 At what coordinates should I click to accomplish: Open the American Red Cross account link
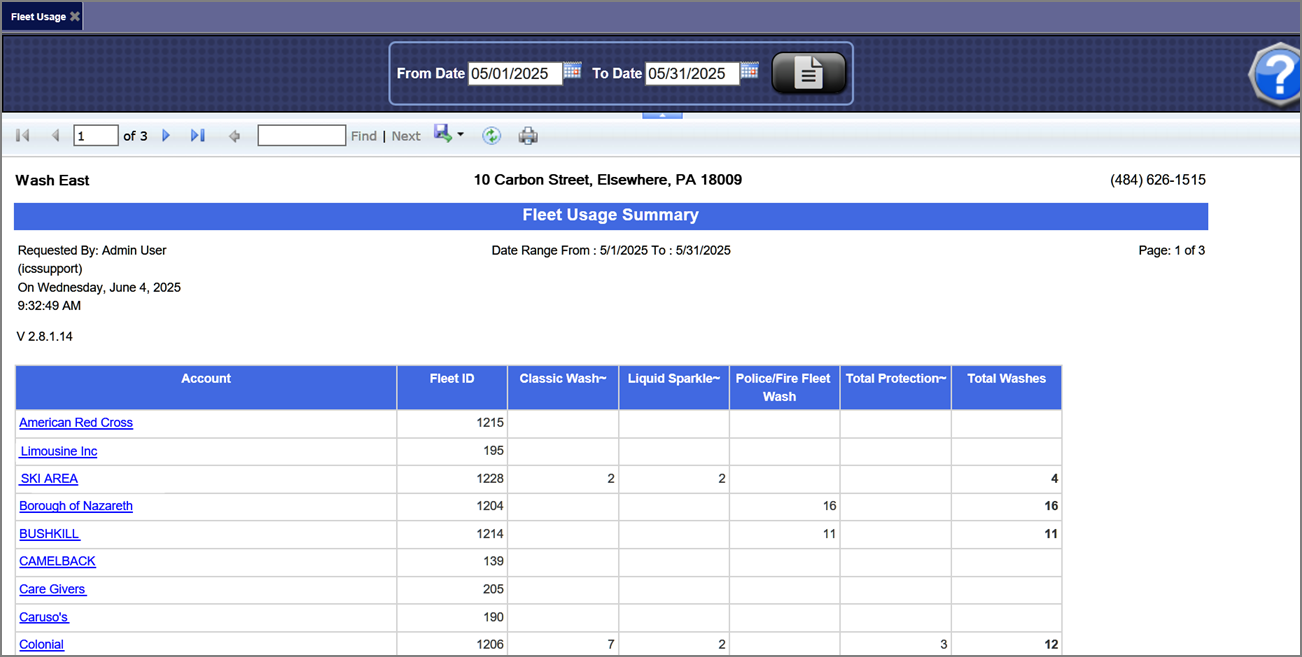point(76,423)
